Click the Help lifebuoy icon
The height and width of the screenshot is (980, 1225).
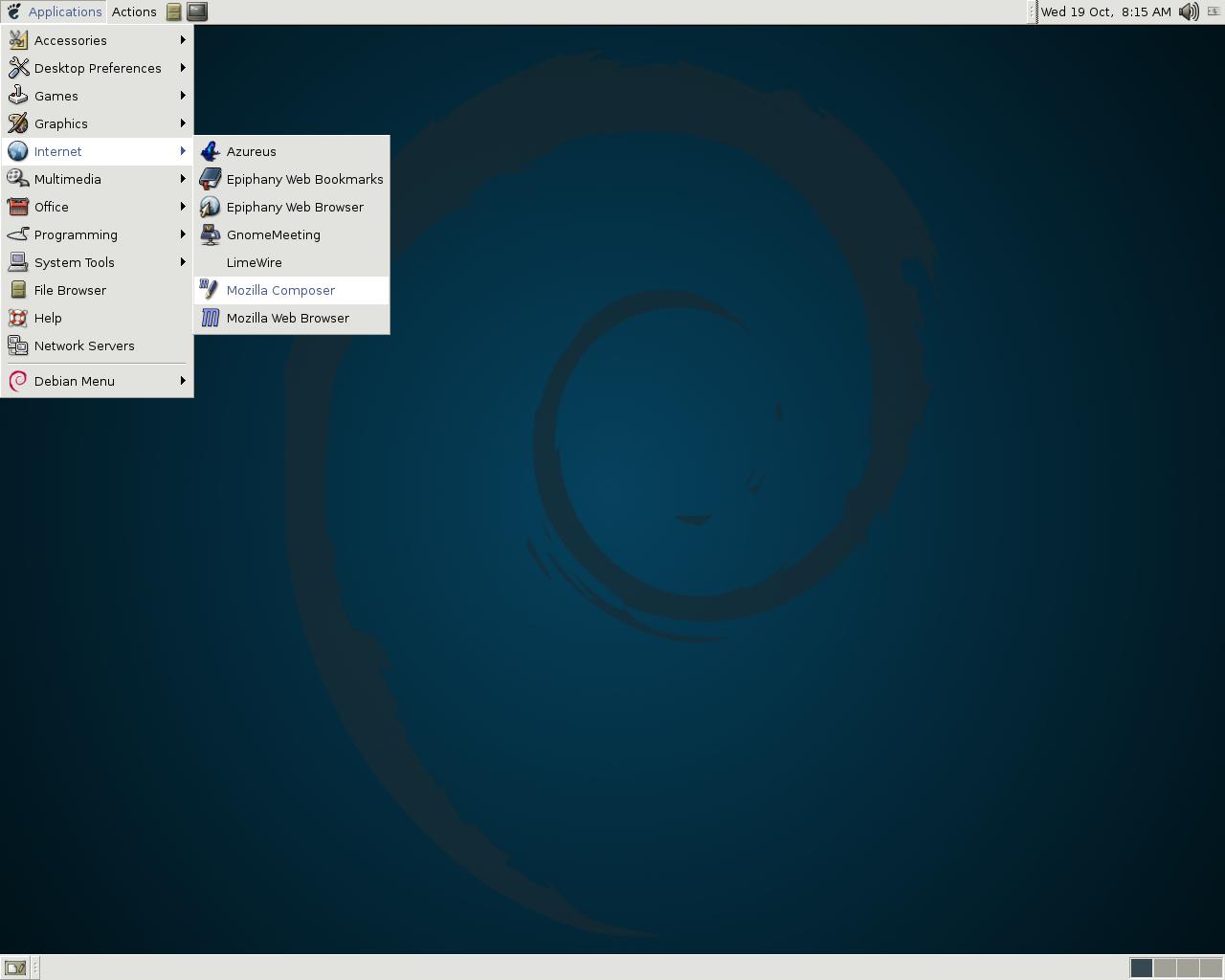tap(18, 318)
